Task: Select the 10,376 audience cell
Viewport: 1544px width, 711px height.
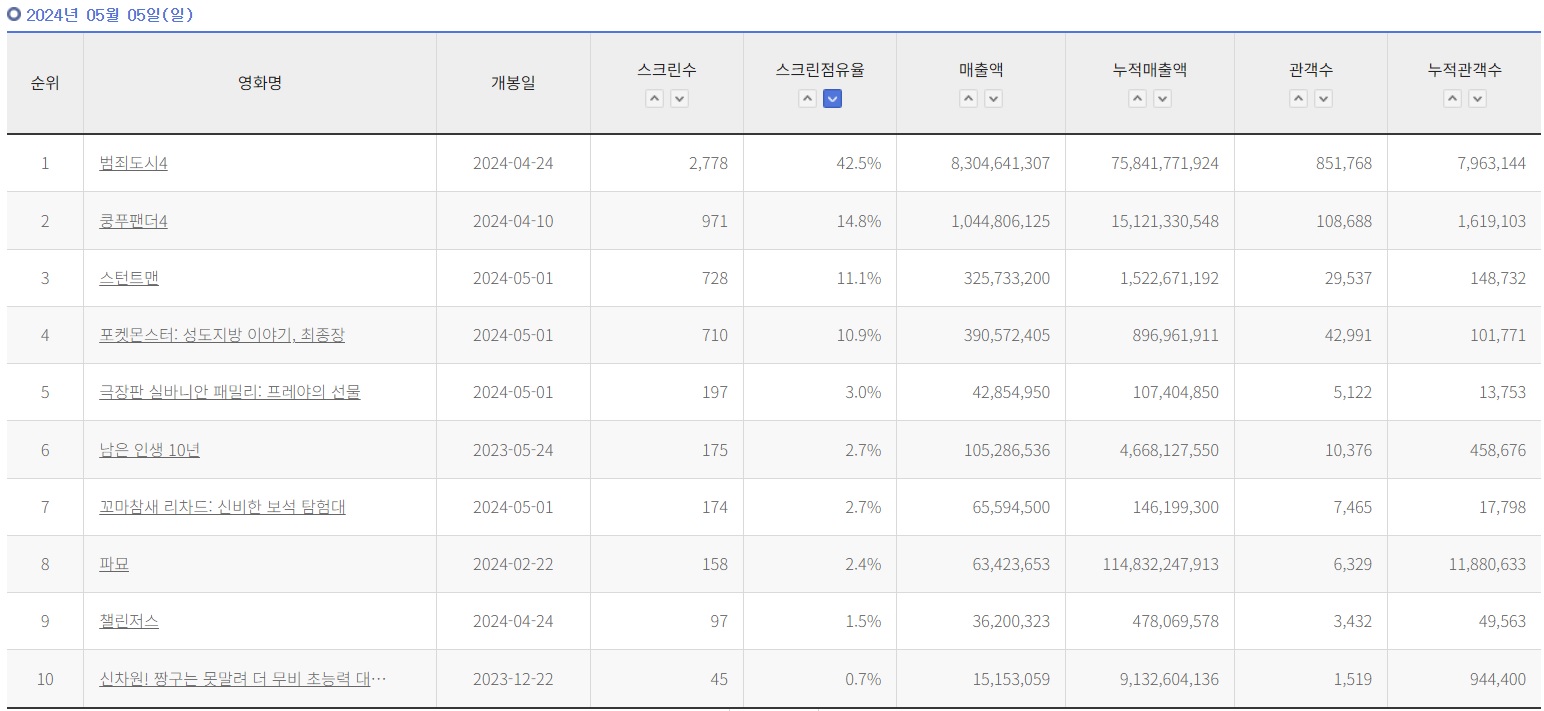Action: click(1311, 450)
